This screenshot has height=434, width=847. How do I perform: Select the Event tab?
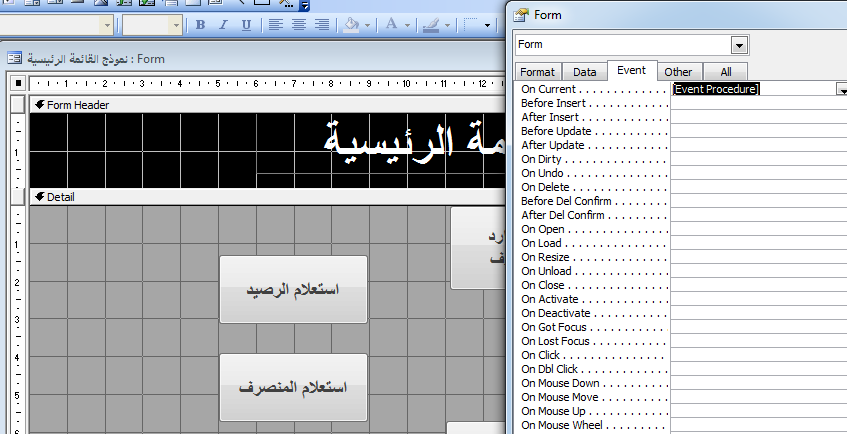(x=631, y=70)
